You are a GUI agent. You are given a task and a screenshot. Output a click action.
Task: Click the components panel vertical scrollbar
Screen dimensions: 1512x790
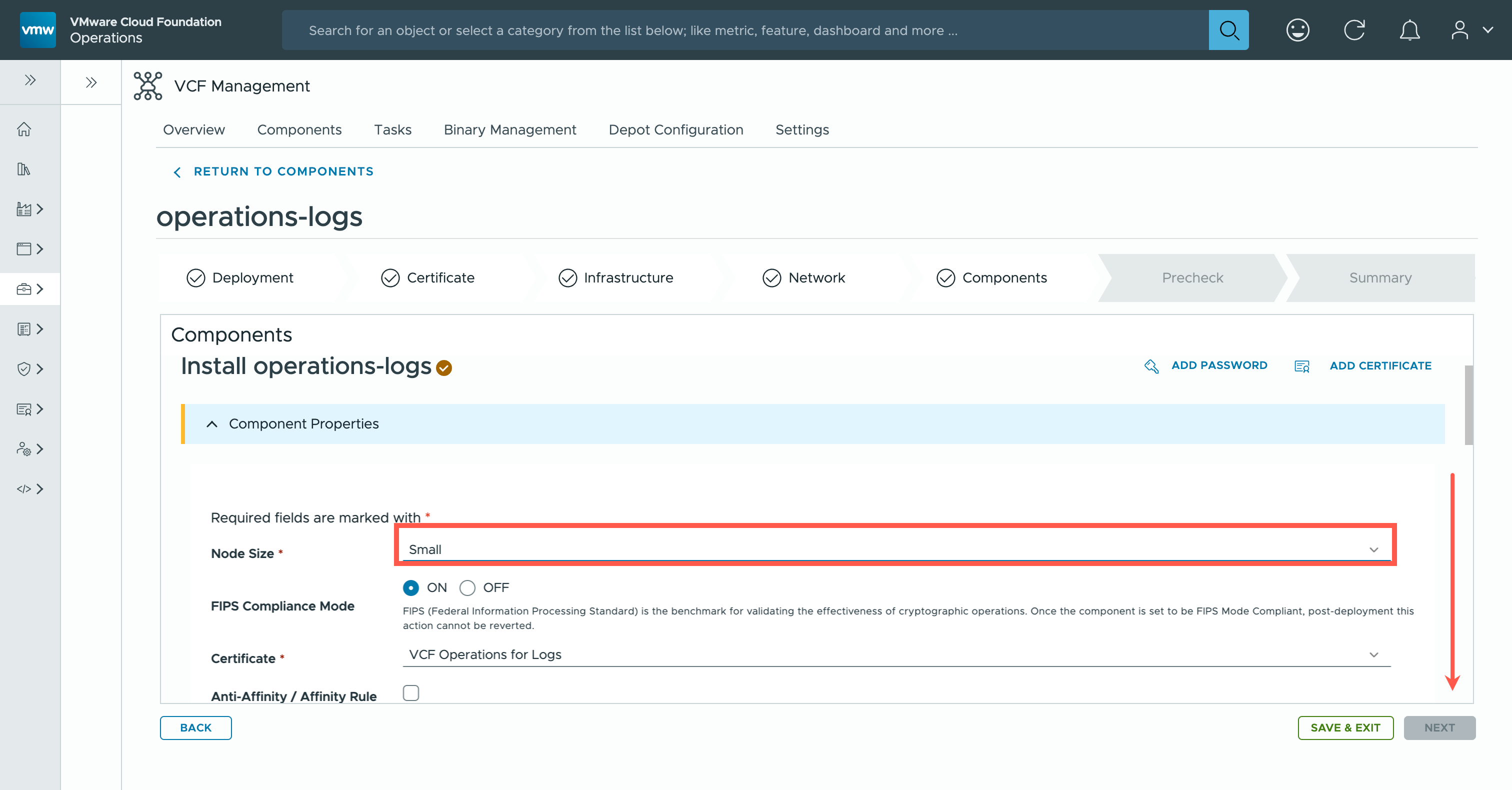tap(1468, 405)
